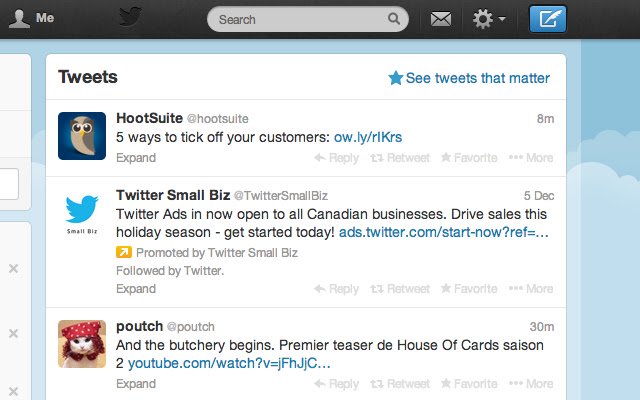Open poutch cat avatar
The width and height of the screenshot is (640, 400).
[x=82, y=344]
